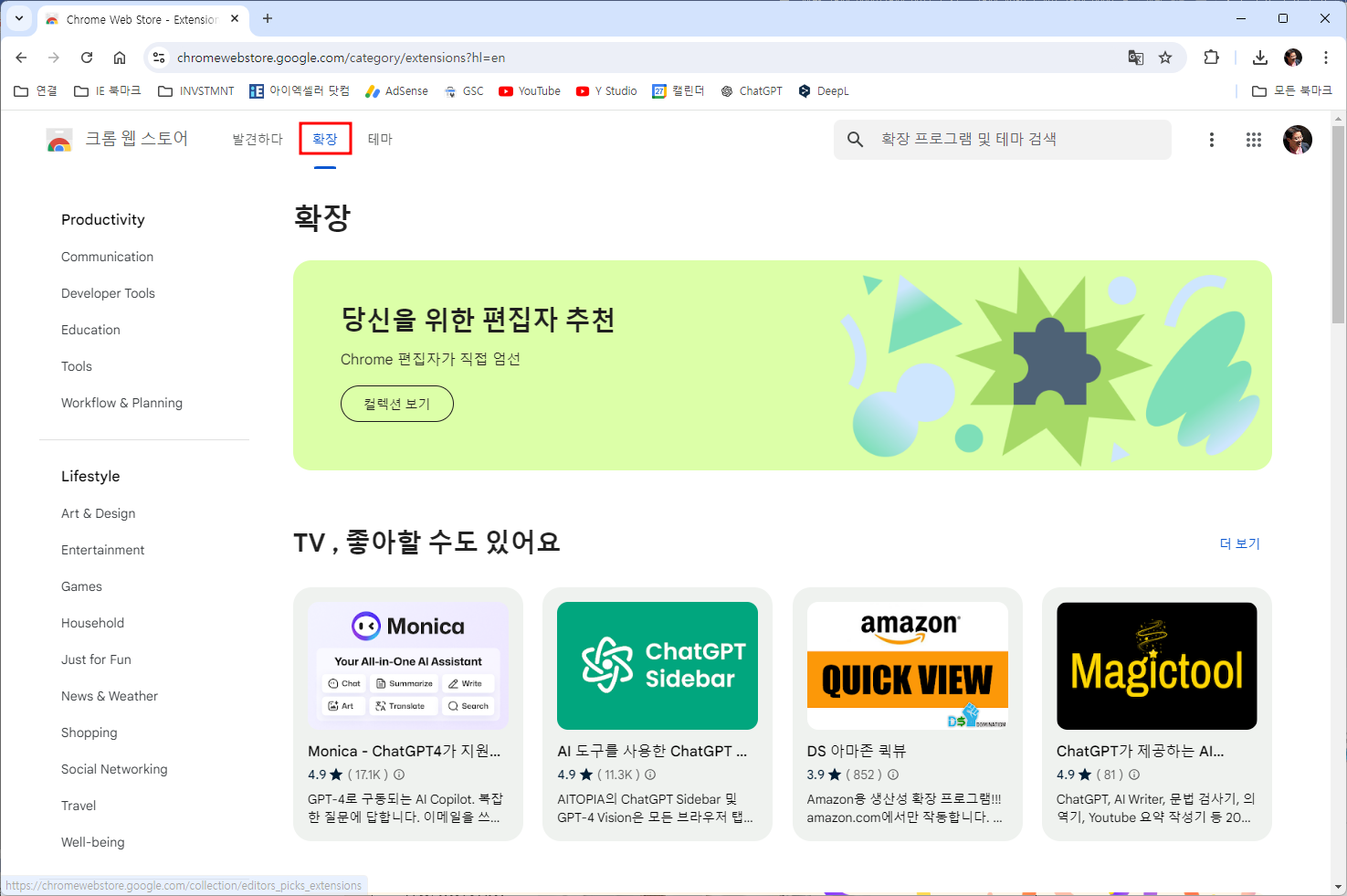Open the ChatGPT Sidebar extension thumbnail
This screenshot has width=1347, height=896.
coord(658,666)
